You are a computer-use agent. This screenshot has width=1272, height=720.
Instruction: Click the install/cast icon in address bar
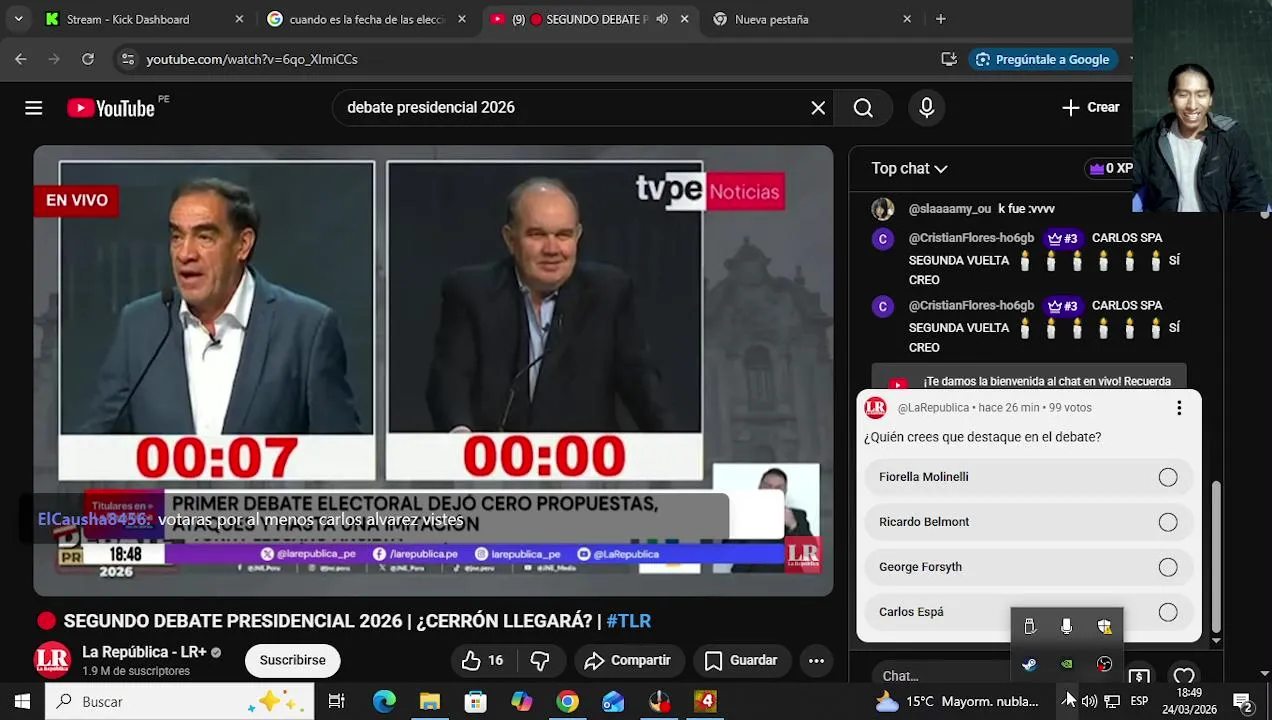coord(949,59)
